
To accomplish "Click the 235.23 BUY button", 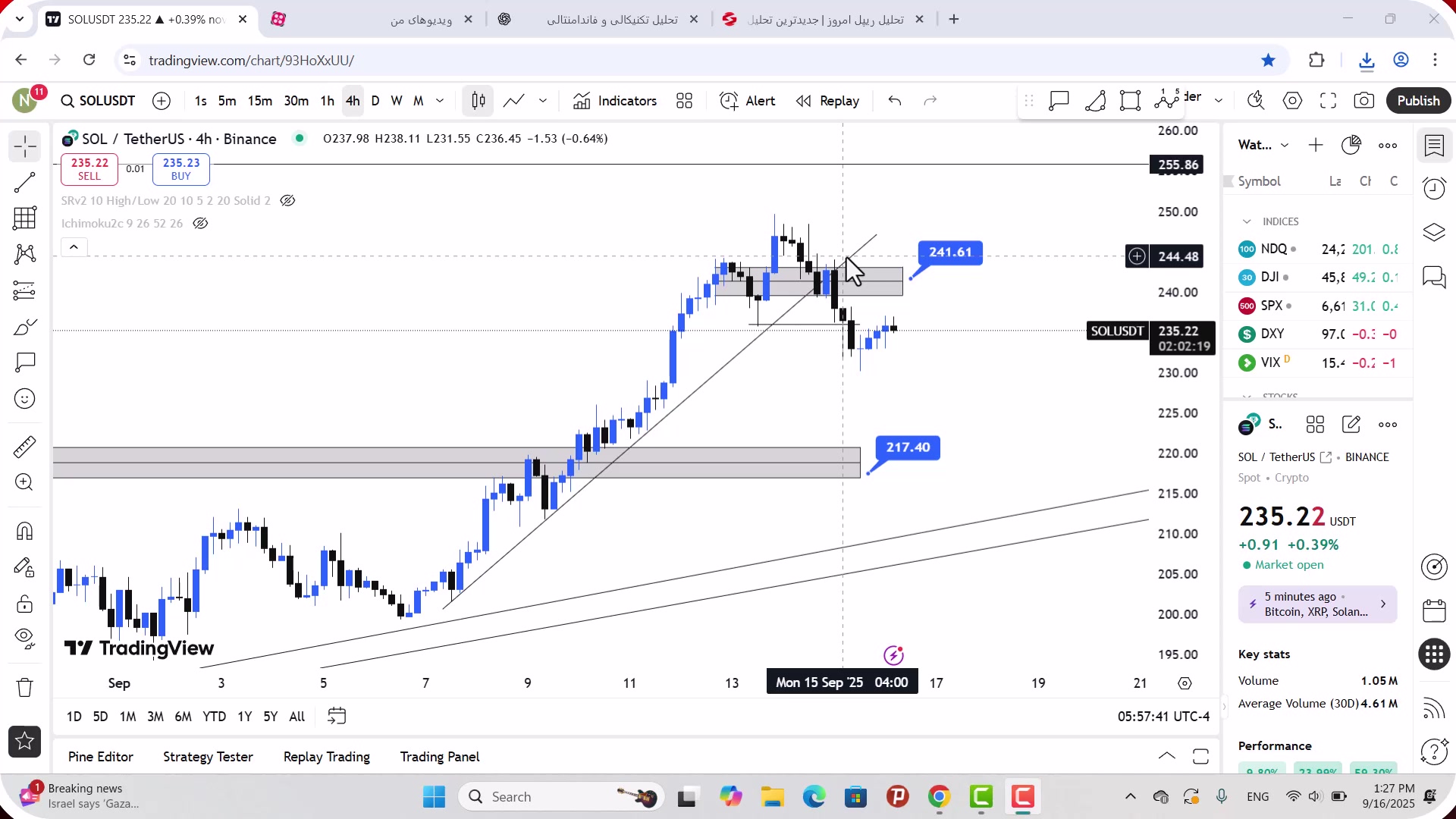I will (x=181, y=169).
